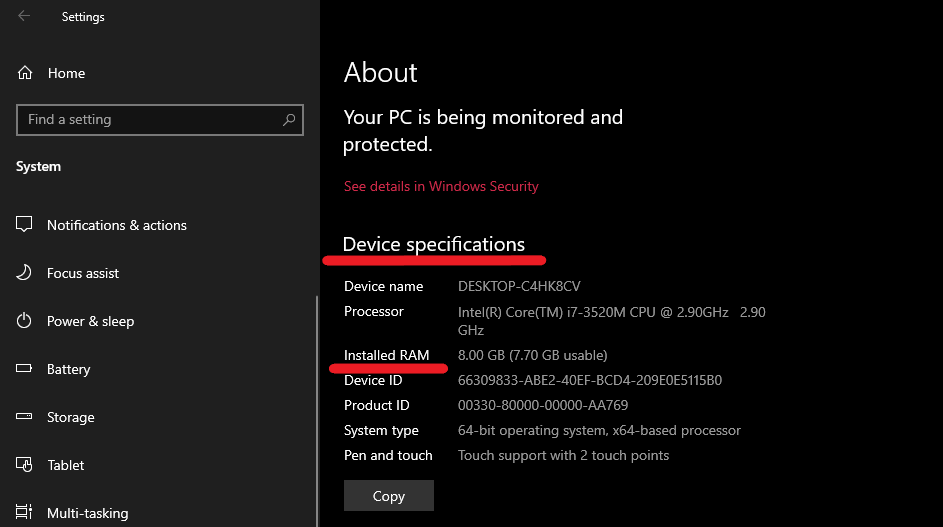Screen dimensions: 943x527
Task: Click the Focus assist moon icon
Action: pyautogui.click(x=24, y=273)
